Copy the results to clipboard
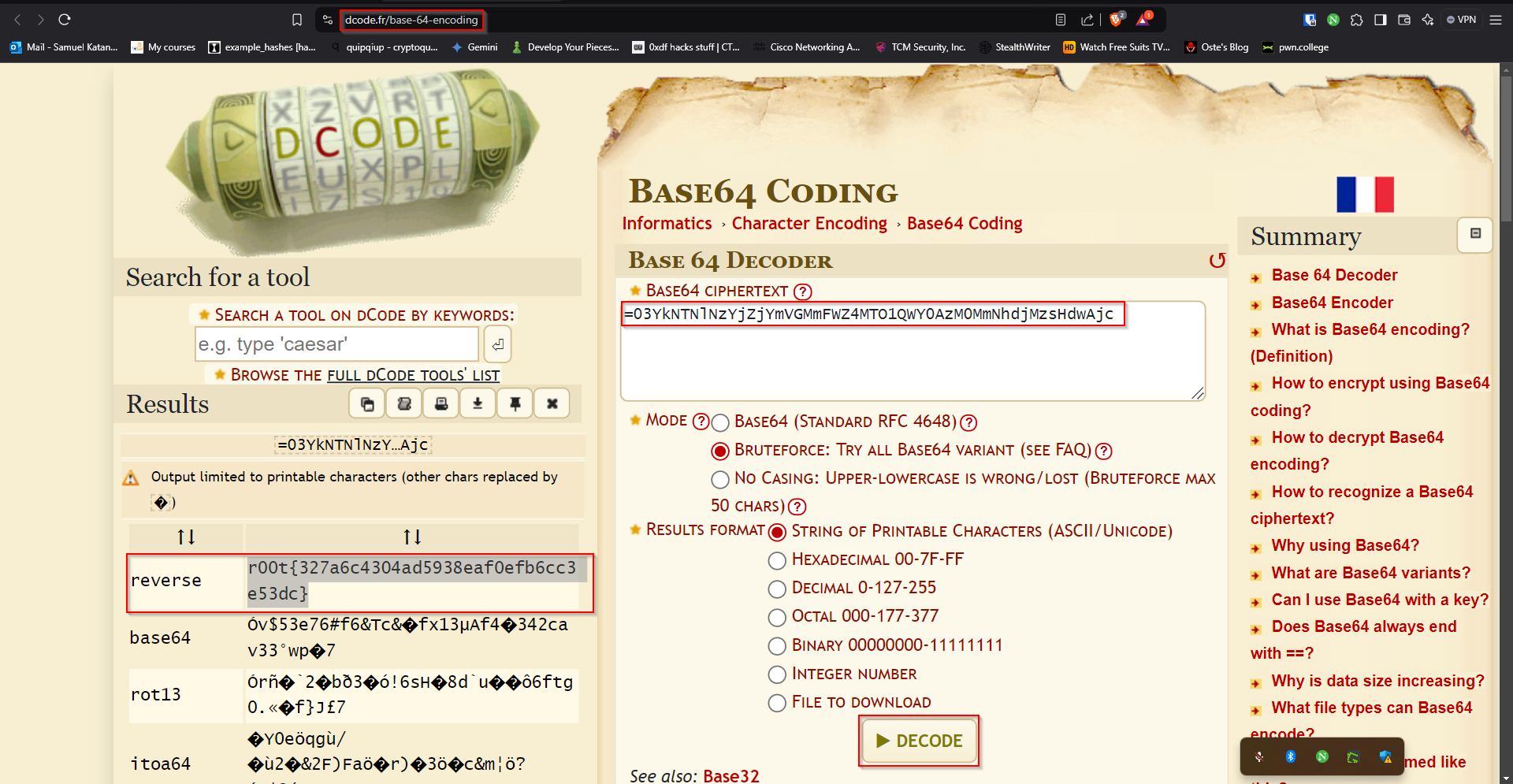 (x=367, y=404)
